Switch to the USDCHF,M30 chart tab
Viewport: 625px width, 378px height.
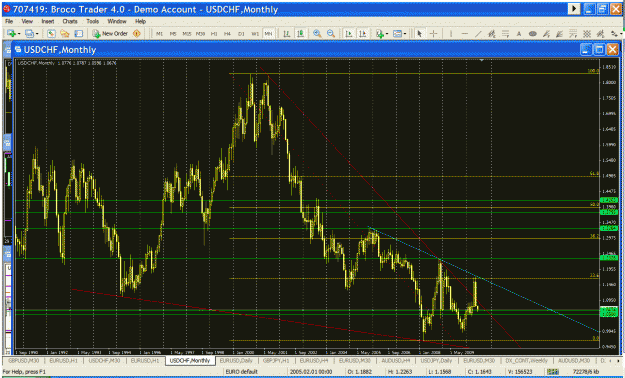104,360
